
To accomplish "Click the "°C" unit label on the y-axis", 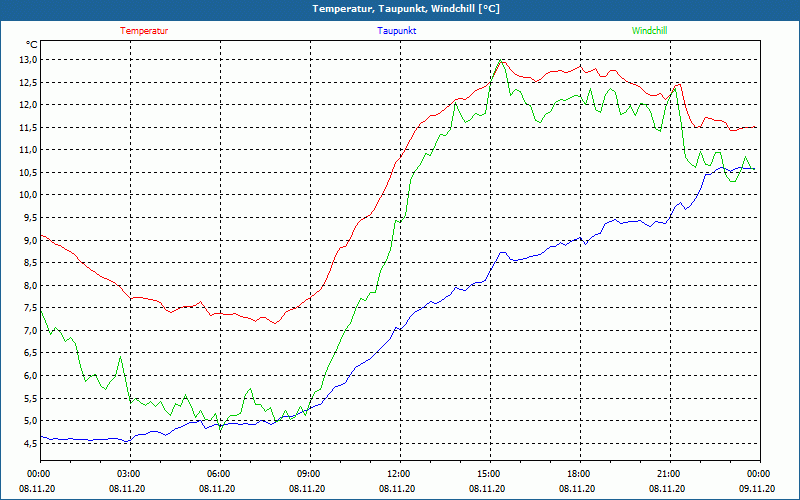I will click(32, 45).
